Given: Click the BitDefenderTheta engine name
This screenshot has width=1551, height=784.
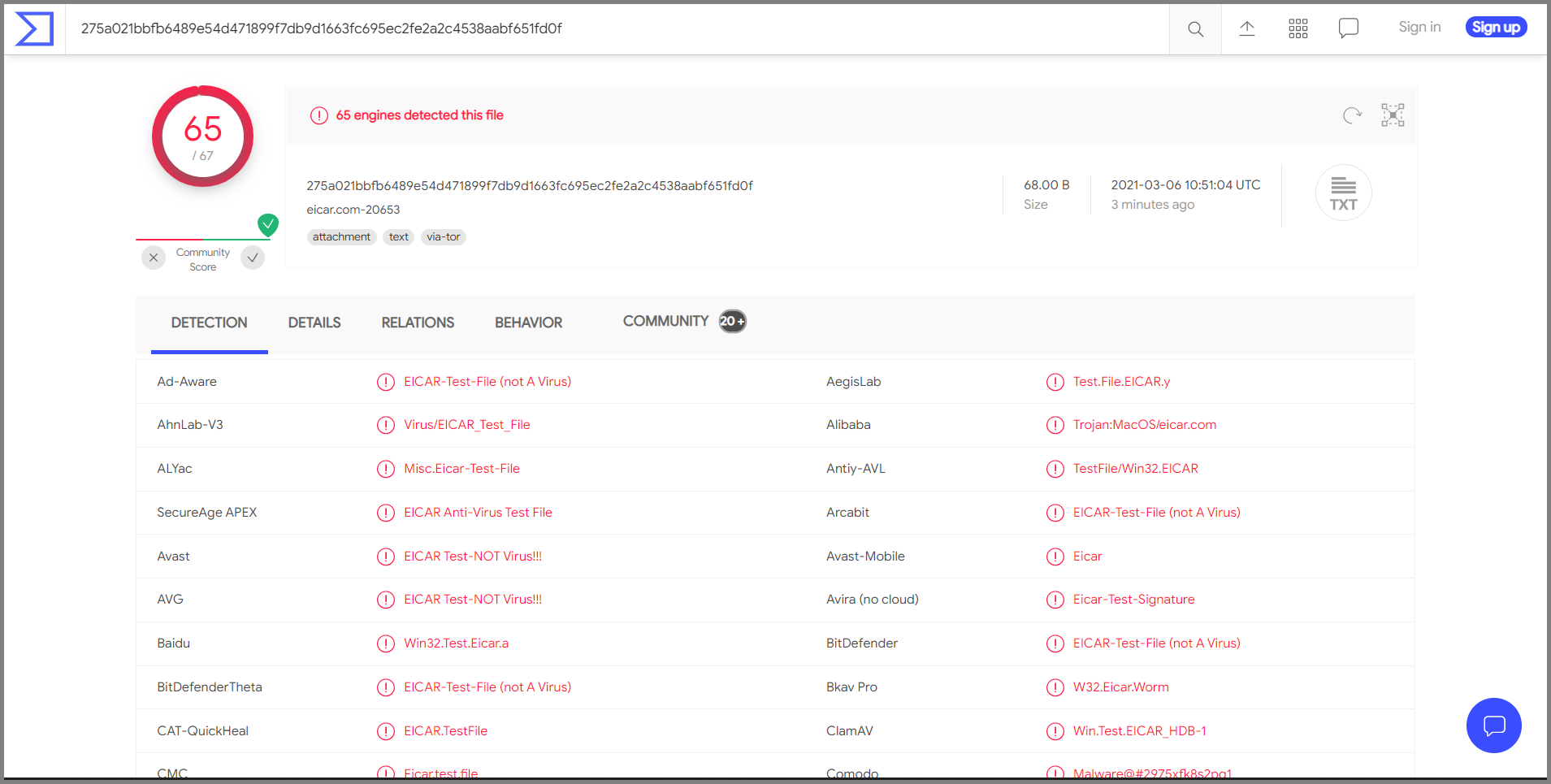Looking at the screenshot, I should (x=210, y=687).
